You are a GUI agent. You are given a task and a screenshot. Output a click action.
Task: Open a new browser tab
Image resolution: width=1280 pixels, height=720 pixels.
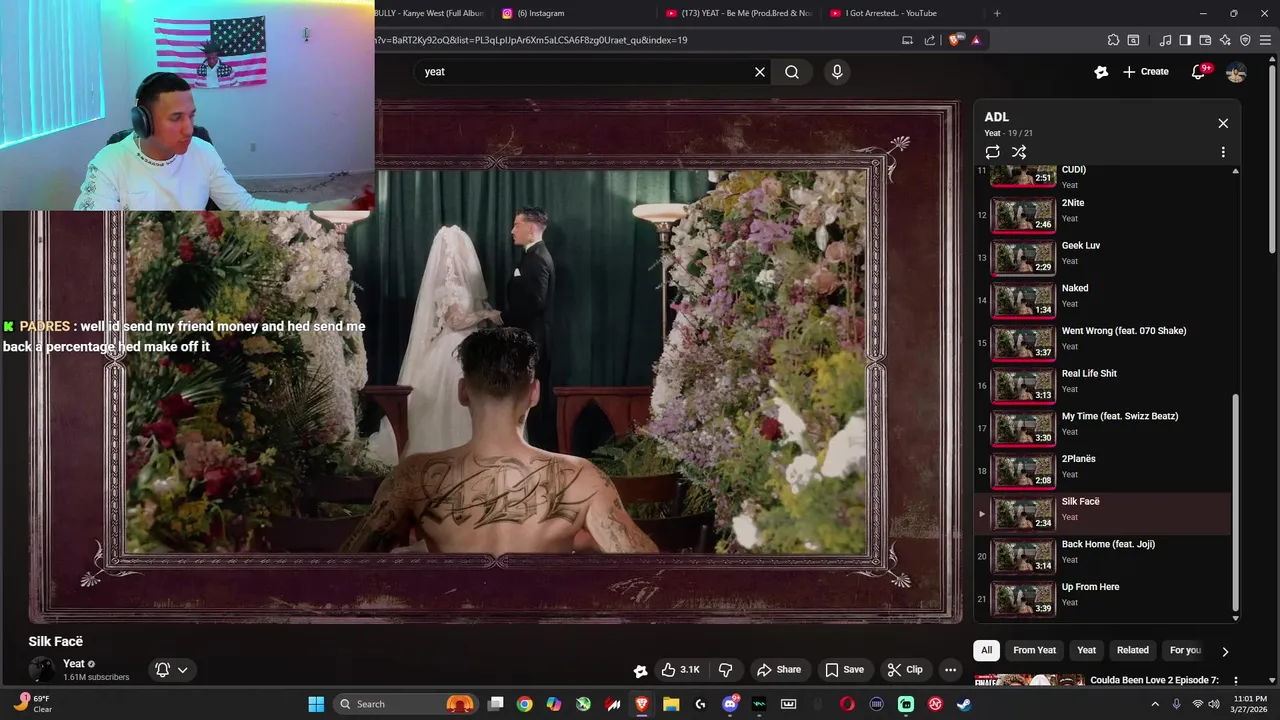click(x=997, y=13)
